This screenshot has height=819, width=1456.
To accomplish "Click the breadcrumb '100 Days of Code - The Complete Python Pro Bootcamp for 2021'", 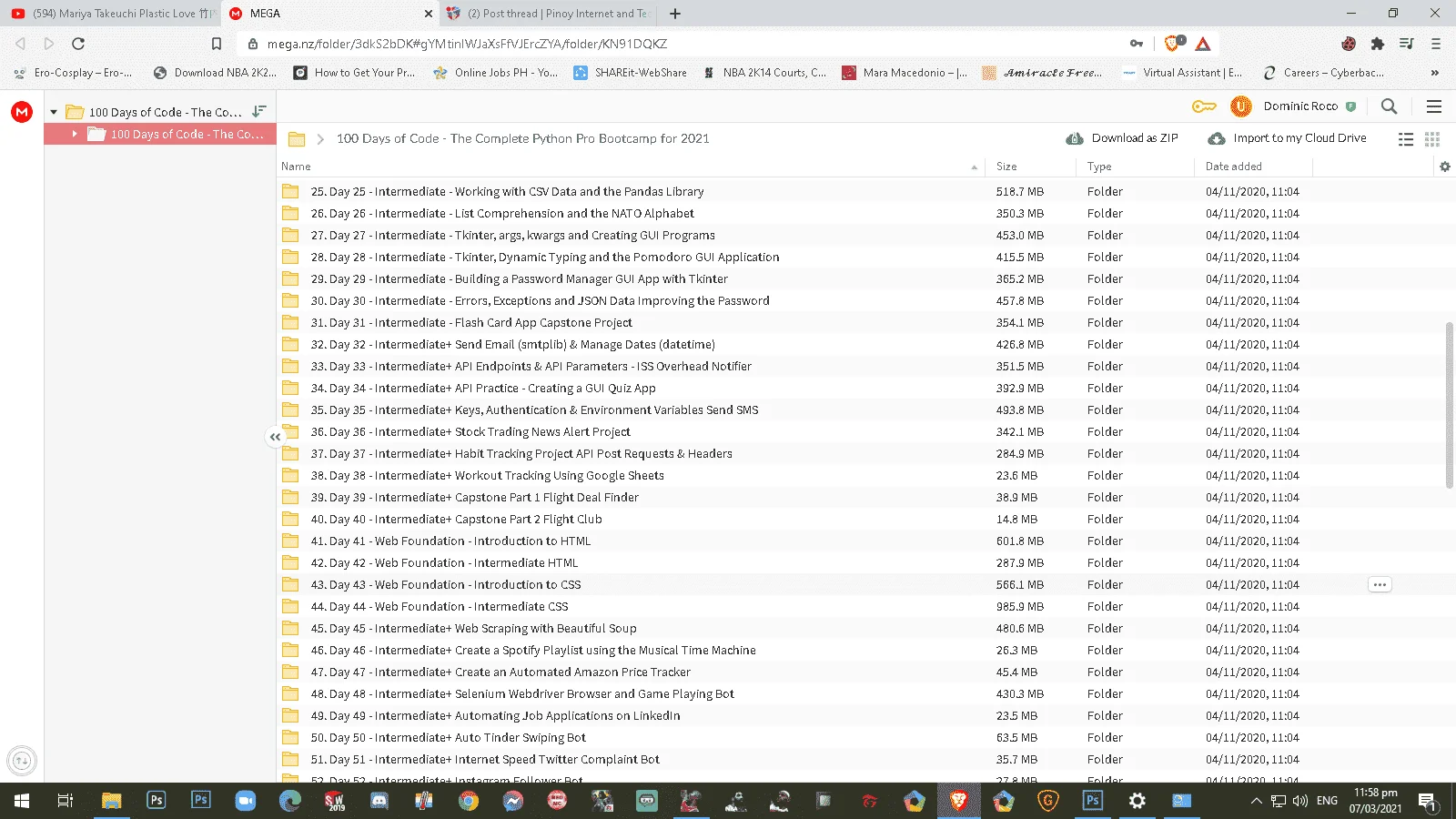I will pos(523,139).
